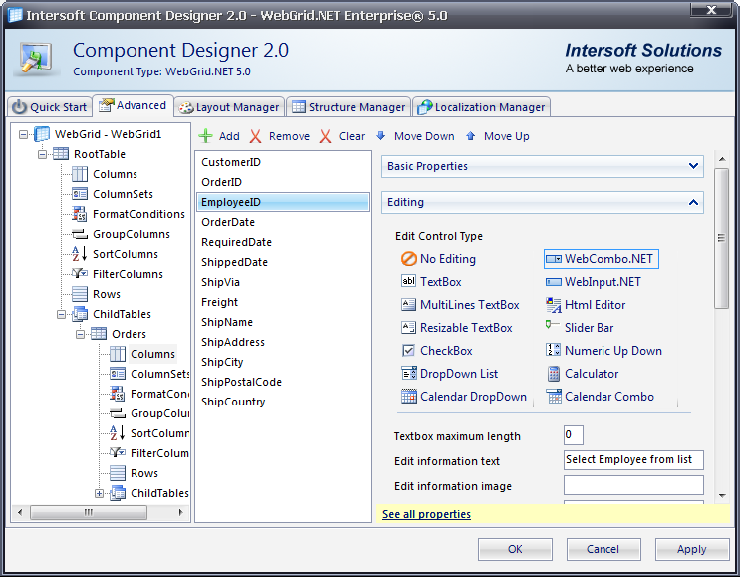Image resolution: width=740 pixels, height=577 pixels.
Task: Choose the Slider Bar icon
Action: [553, 325]
